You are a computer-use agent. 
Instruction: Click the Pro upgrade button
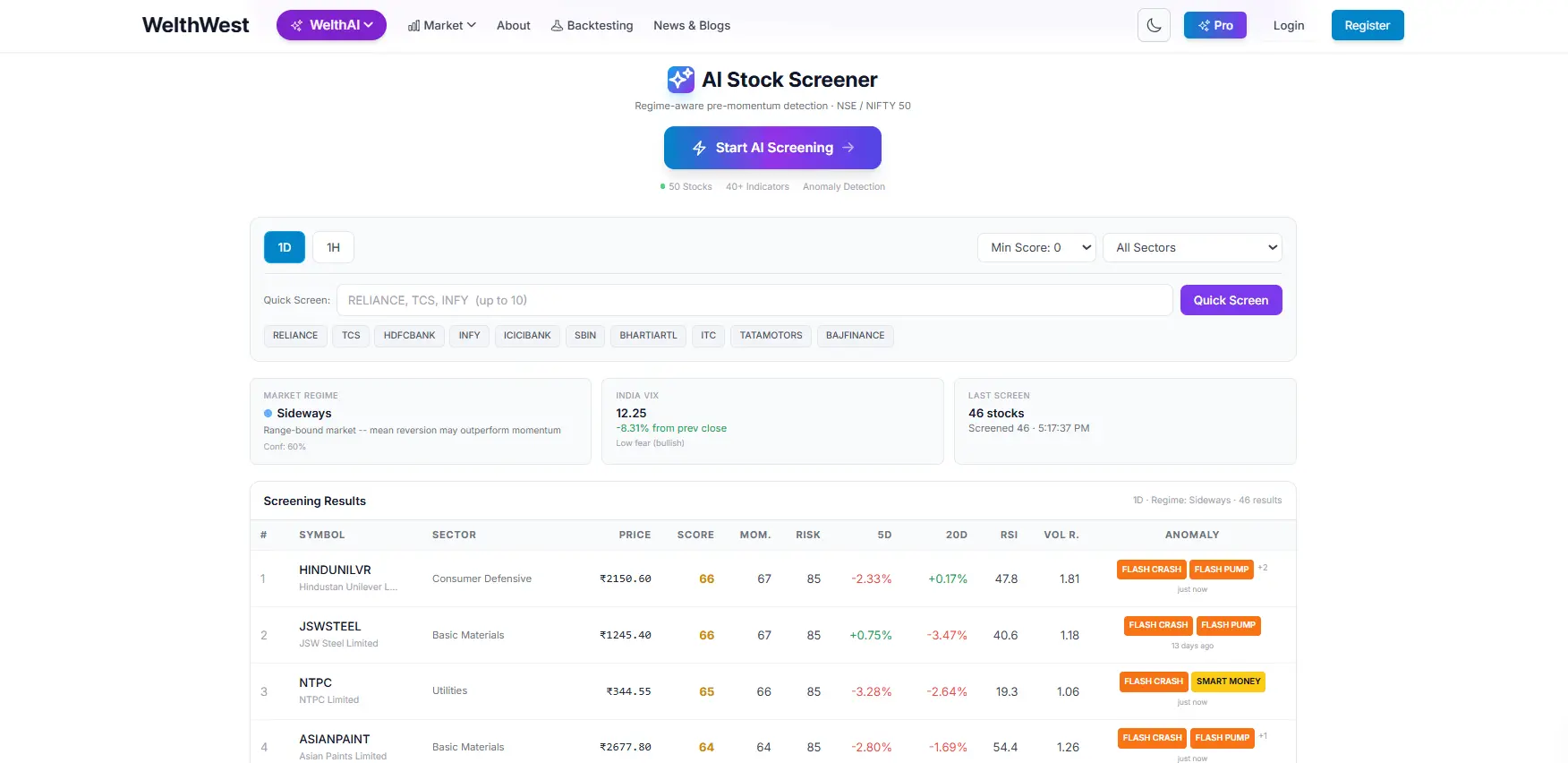pos(1215,25)
